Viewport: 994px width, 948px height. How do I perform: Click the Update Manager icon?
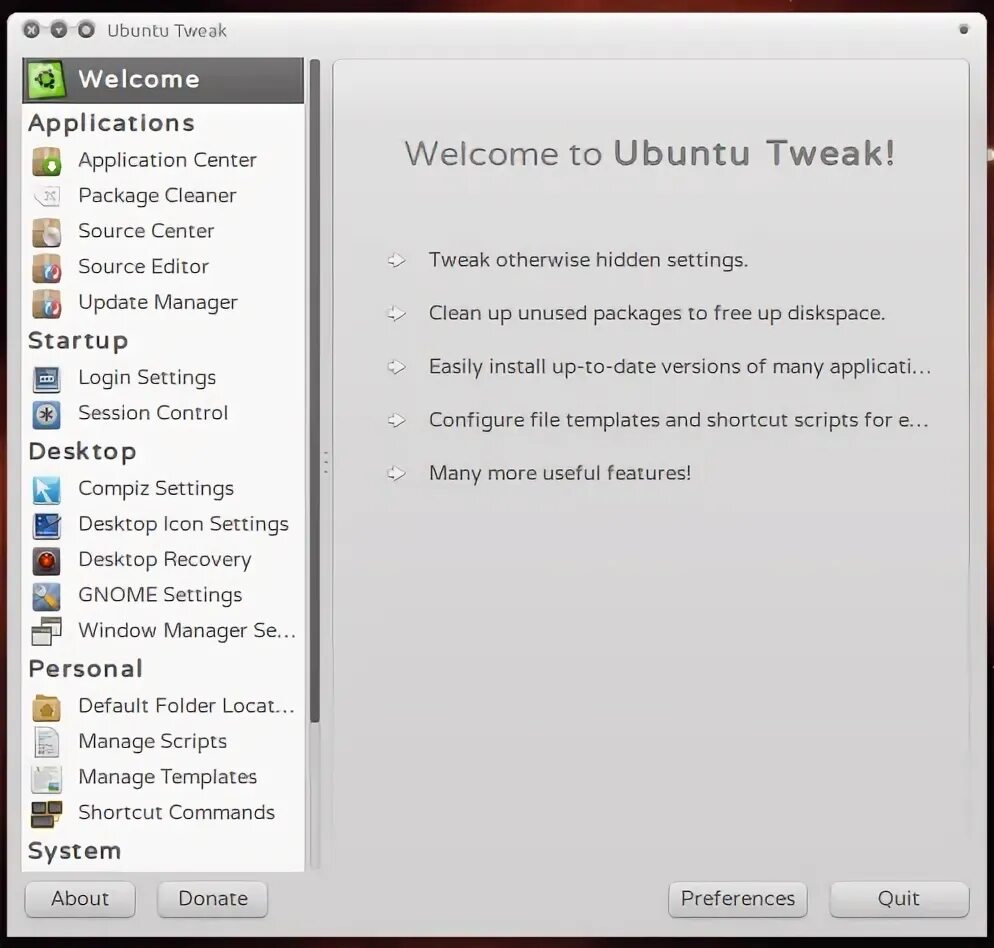click(46, 303)
